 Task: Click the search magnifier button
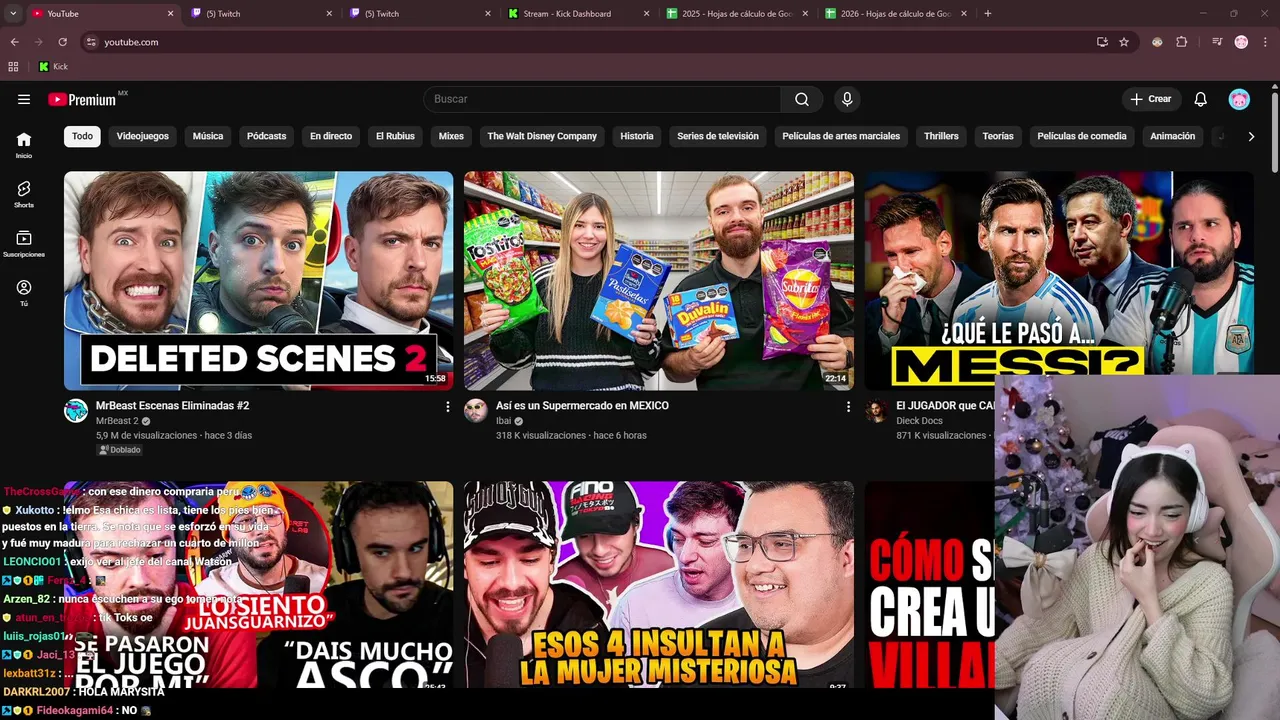802,99
